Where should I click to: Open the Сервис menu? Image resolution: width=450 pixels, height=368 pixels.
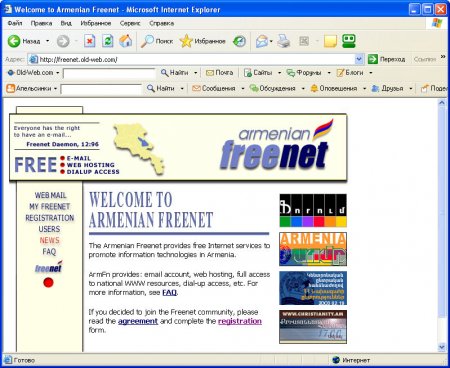(130, 23)
